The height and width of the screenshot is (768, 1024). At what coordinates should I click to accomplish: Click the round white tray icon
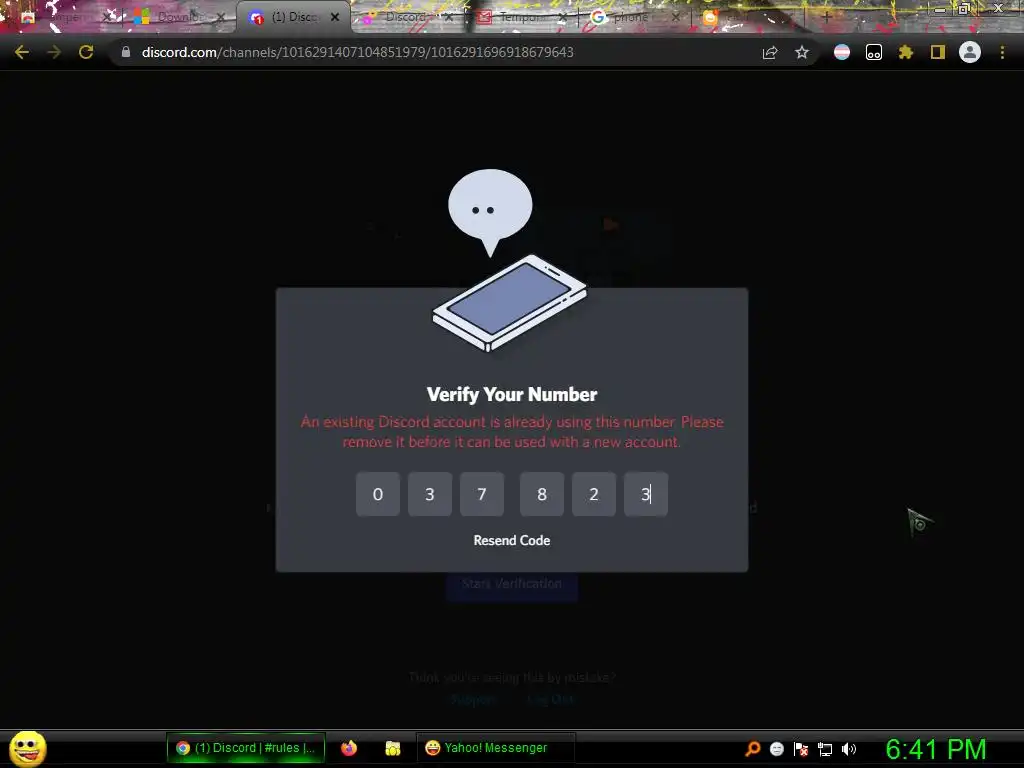pos(776,748)
